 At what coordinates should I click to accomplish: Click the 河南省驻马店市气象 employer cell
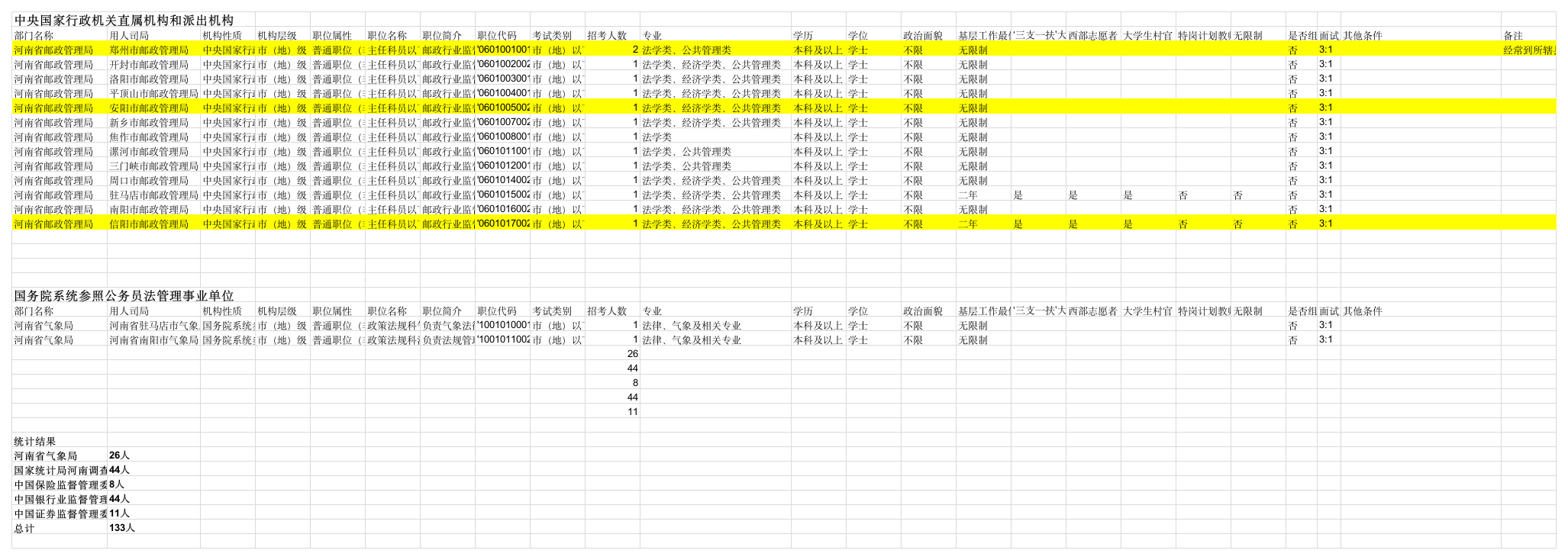coord(153,325)
